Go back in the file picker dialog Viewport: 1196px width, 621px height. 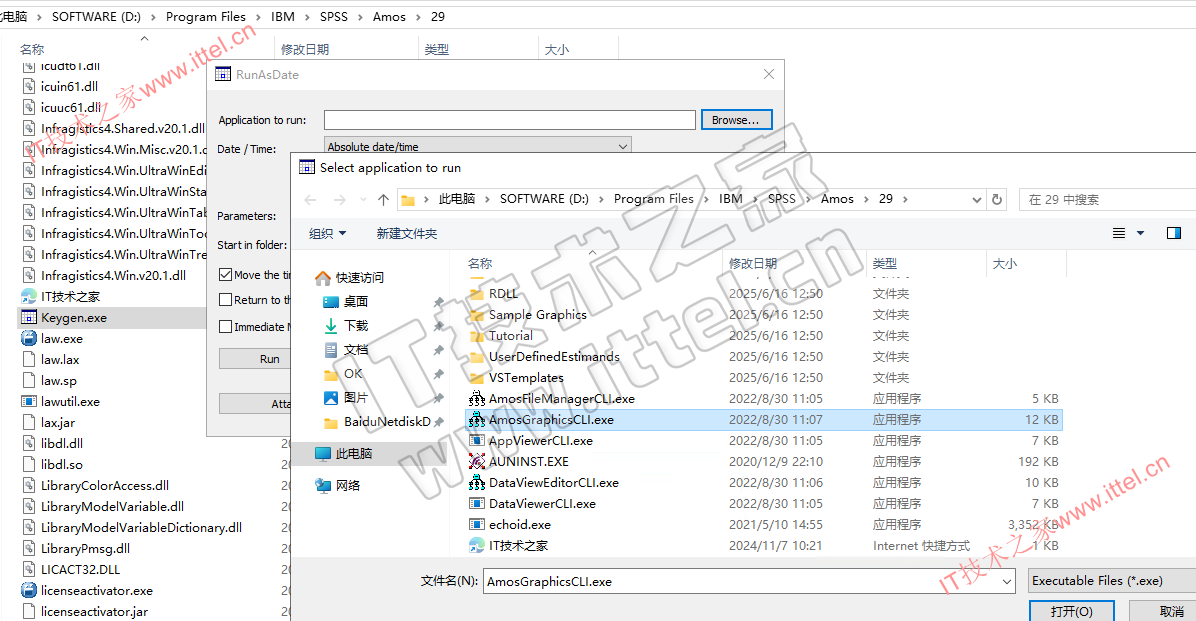point(310,200)
